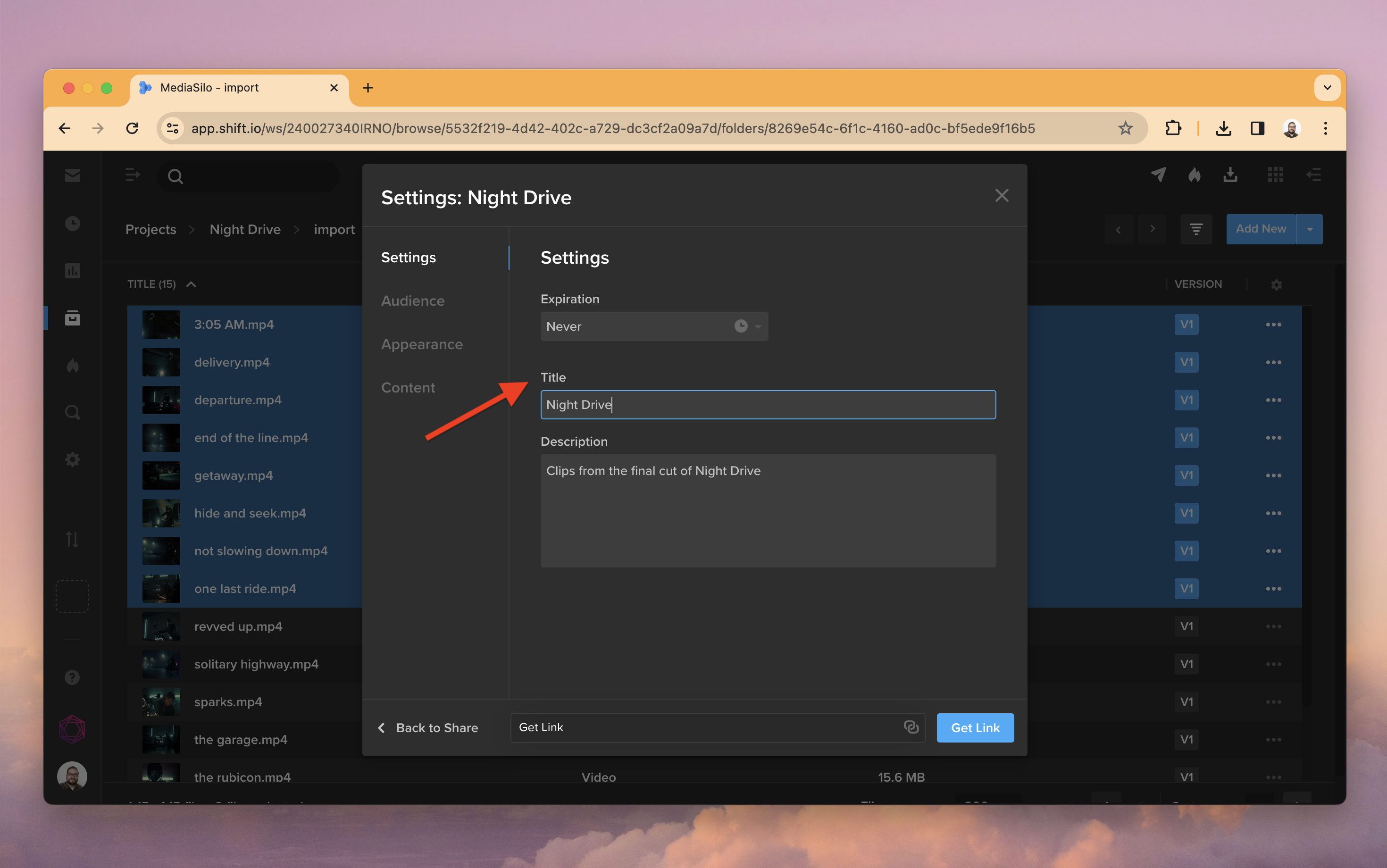Open the Chrome profile avatar
Viewport: 1387px width, 868px height.
coord(1291,128)
